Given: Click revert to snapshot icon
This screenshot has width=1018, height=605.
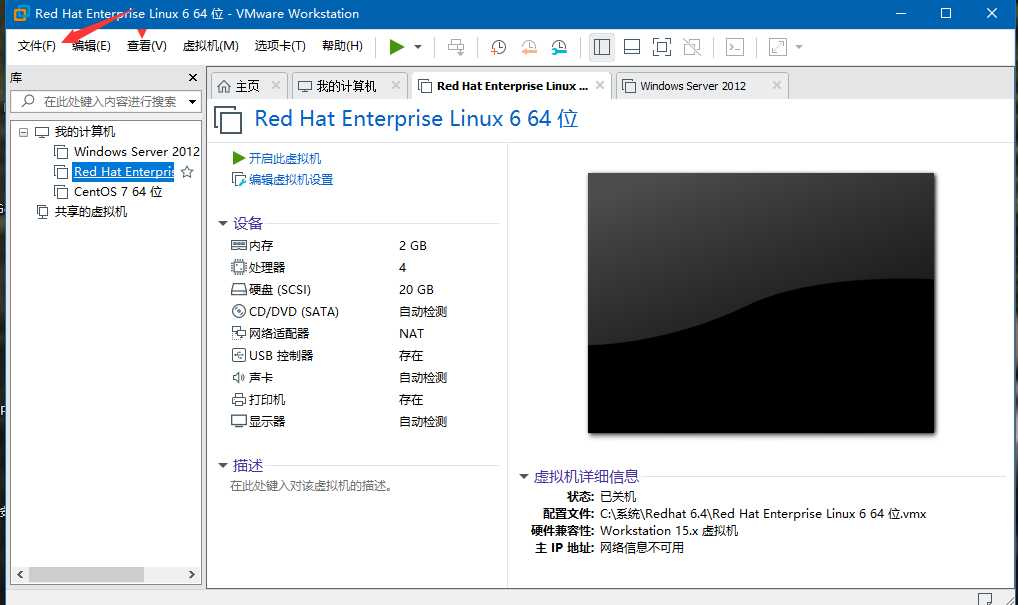Looking at the screenshot, I should (x=529, y=47).
